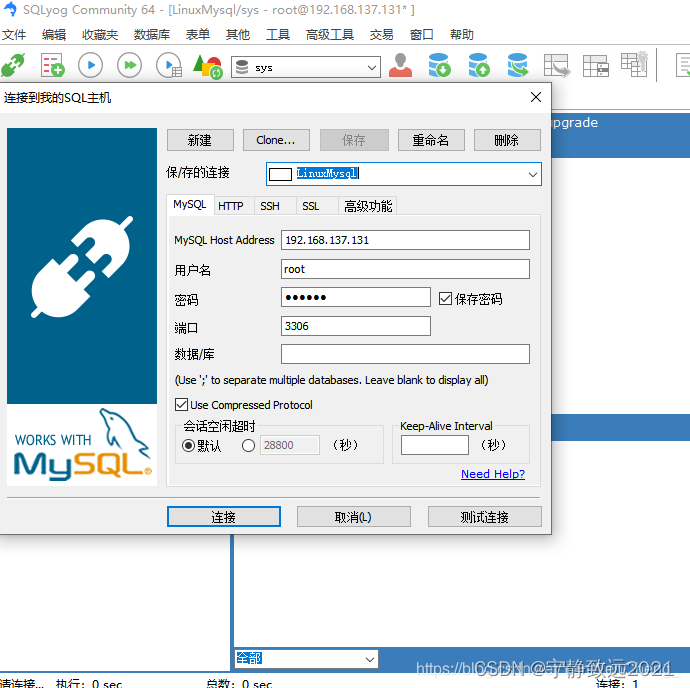Click the 密码 password field

pos(356,297)
